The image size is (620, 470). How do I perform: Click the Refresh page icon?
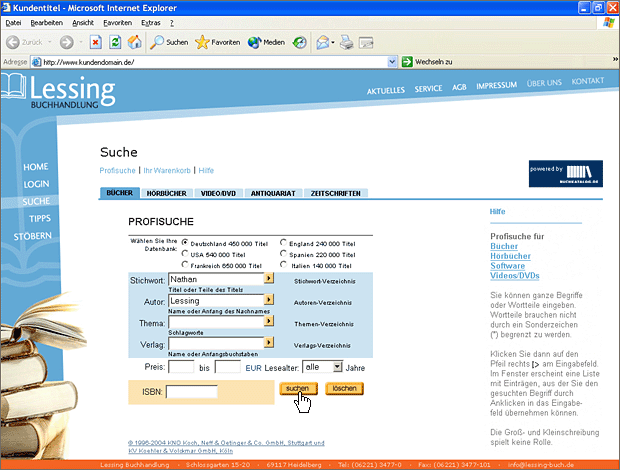point(115,42)
